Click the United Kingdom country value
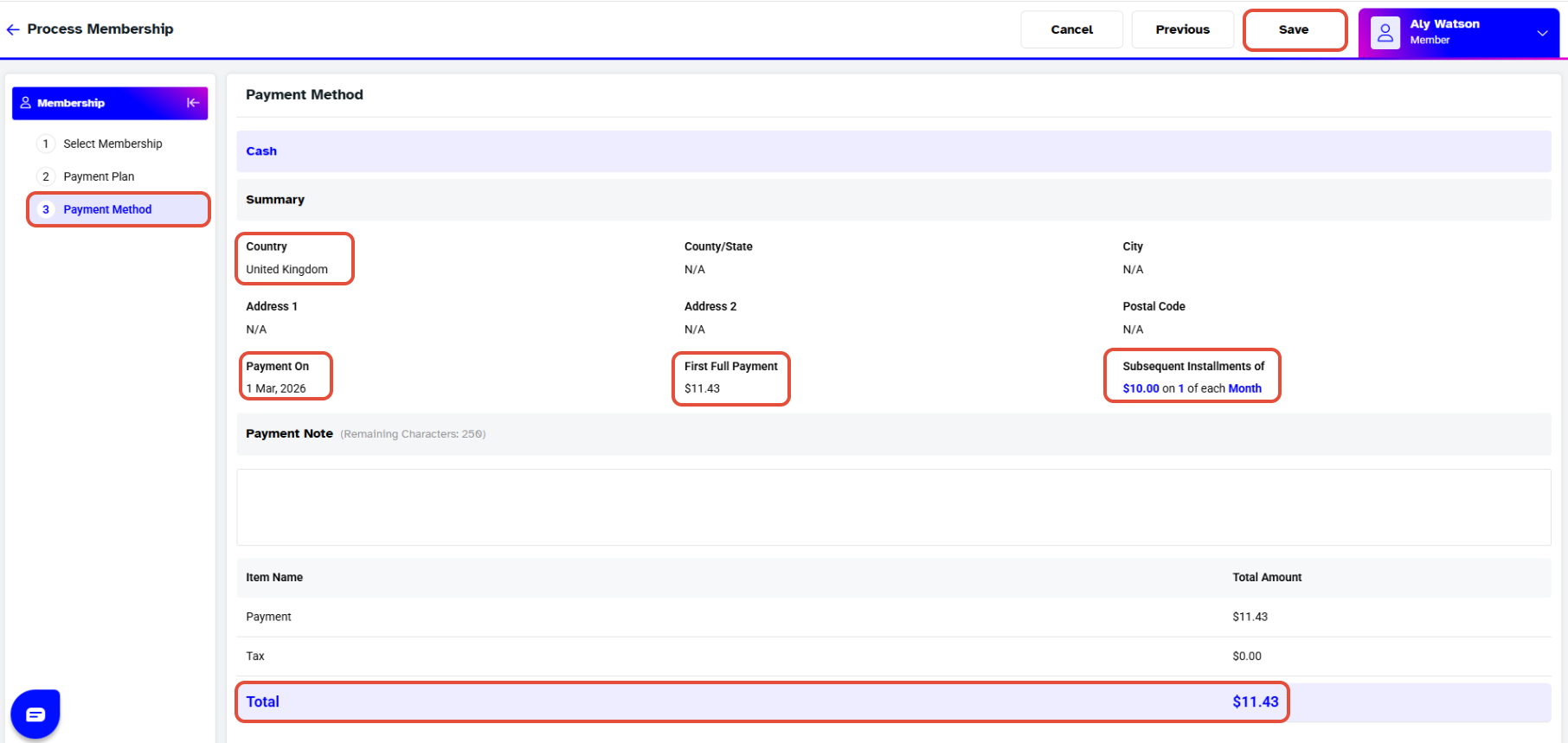Image resolution: width=1568 pixels, height=743 pixels. click(286, 269)
